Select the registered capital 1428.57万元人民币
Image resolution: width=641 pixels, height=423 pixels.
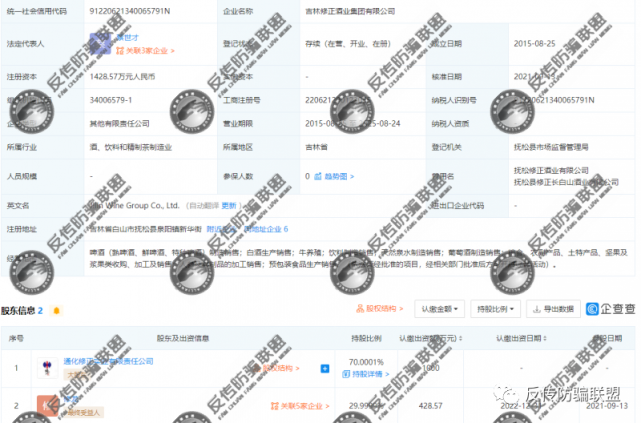[x=122, y=77]
